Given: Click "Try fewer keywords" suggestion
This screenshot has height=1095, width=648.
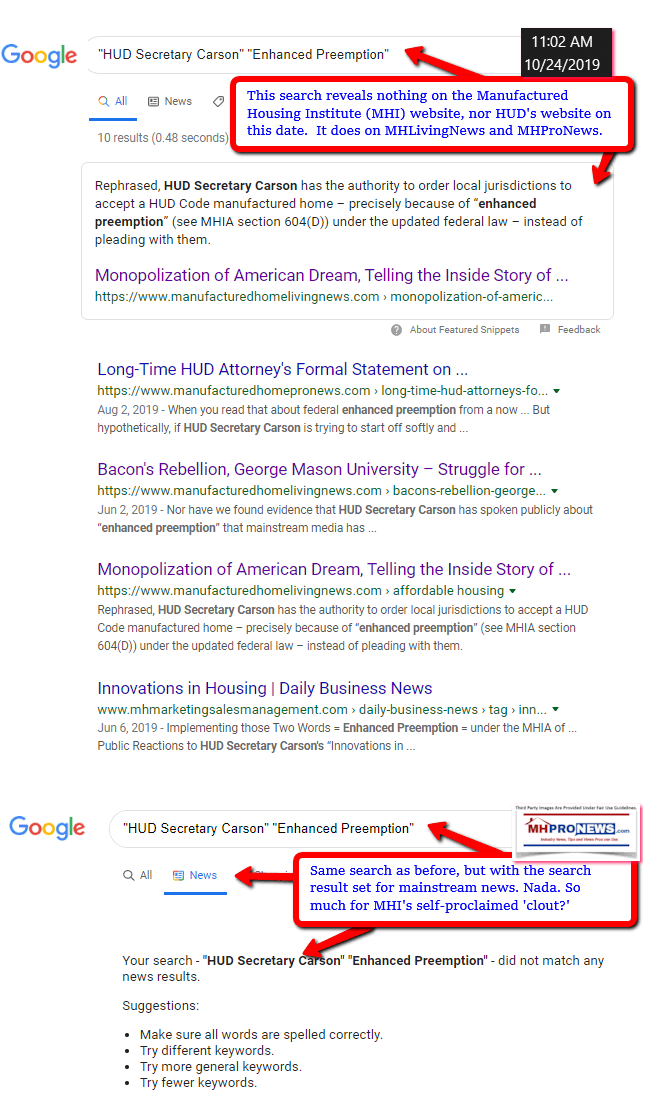Looking at the screenshot, I should (x=198, y=1083).
